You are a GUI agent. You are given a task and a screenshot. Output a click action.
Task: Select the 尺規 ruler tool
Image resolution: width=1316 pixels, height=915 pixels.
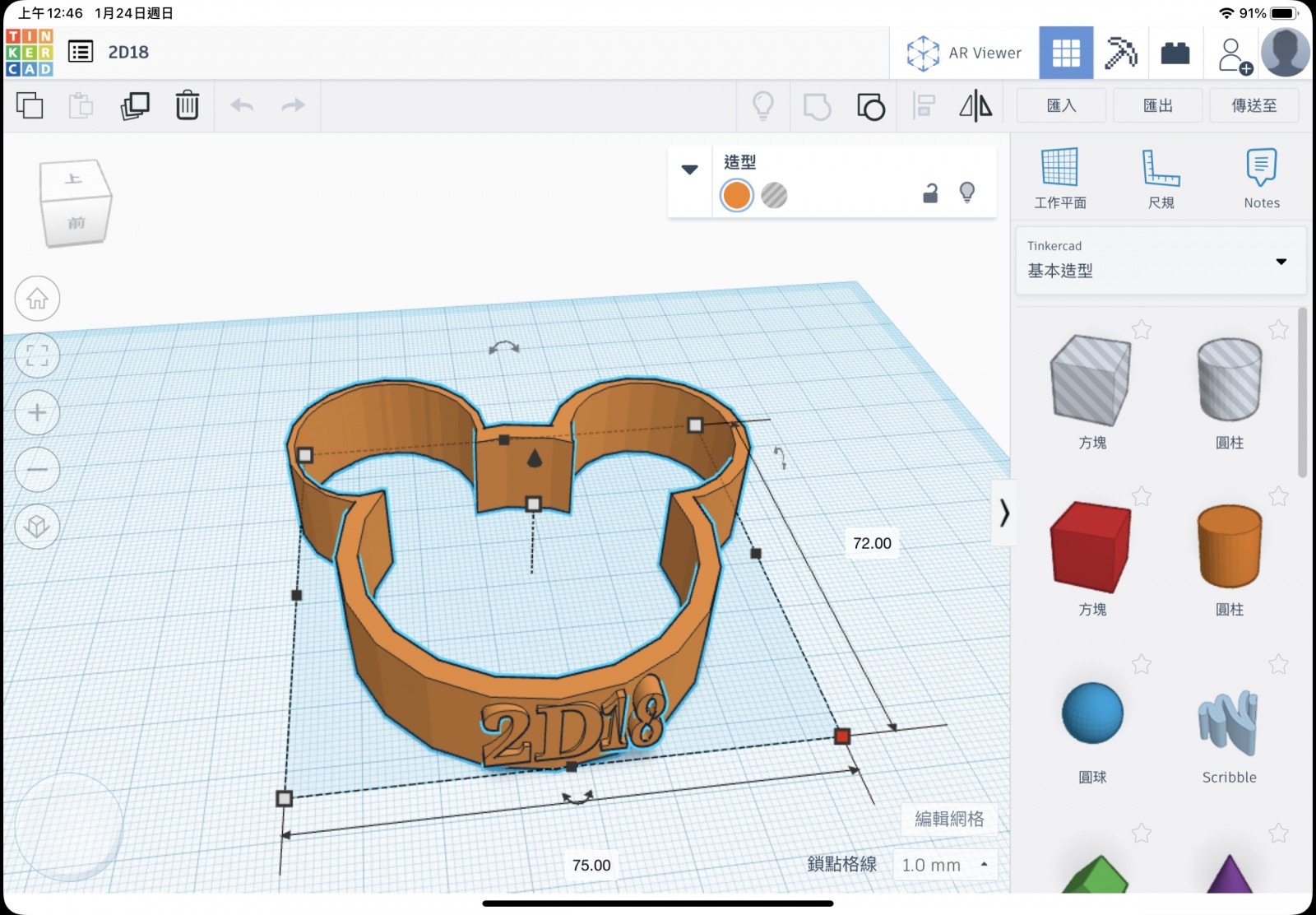[1161, 179]
